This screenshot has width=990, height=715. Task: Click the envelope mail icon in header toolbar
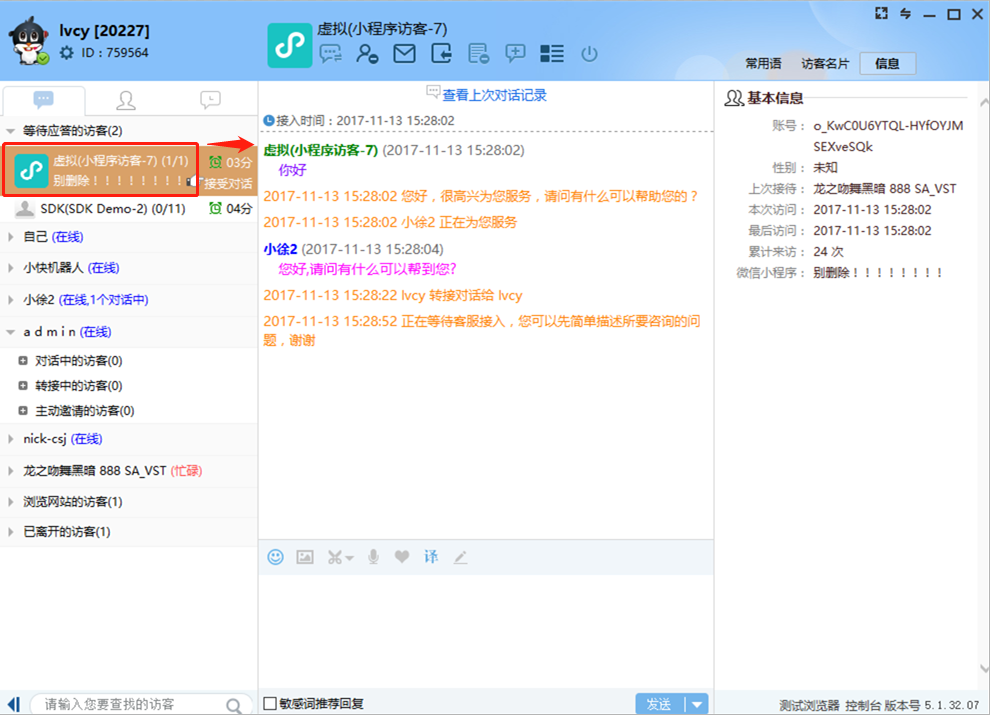[404, 54]
